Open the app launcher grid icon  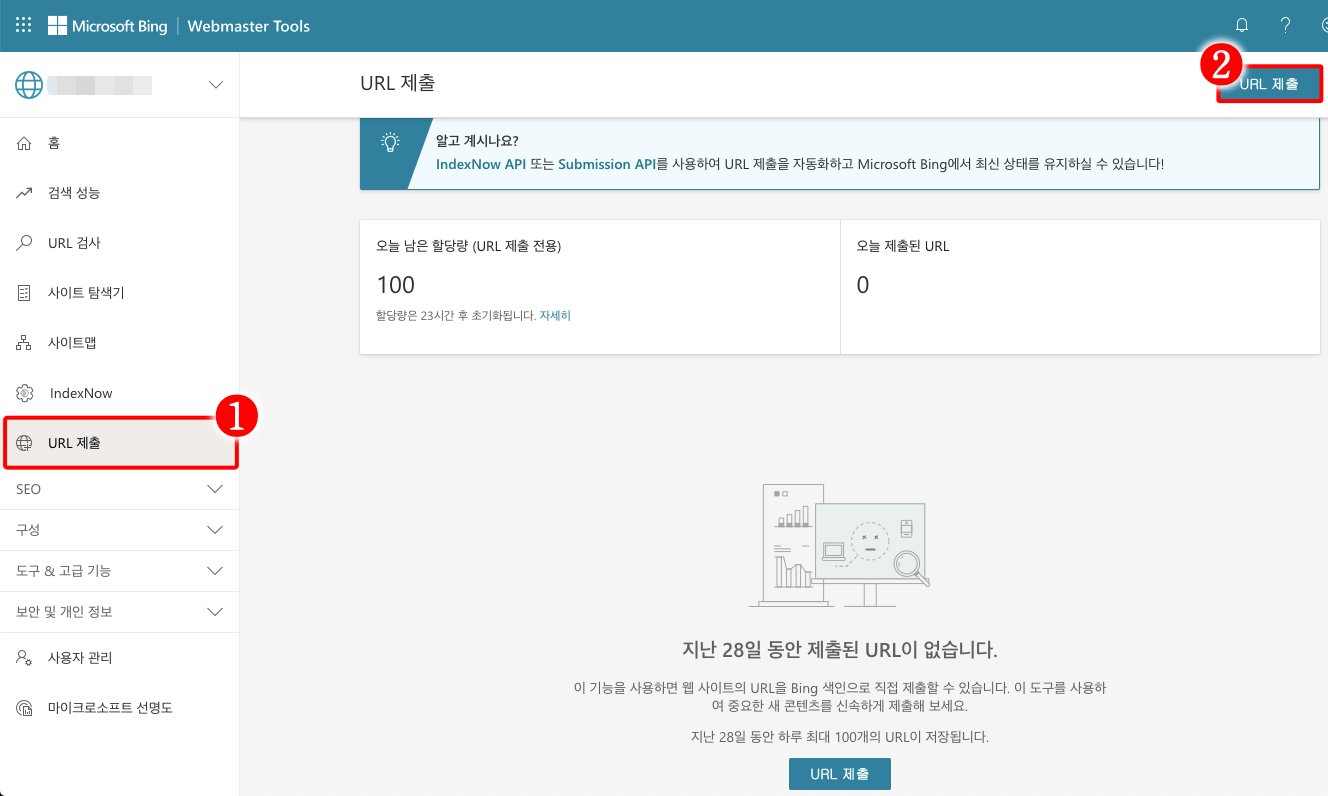22,25
